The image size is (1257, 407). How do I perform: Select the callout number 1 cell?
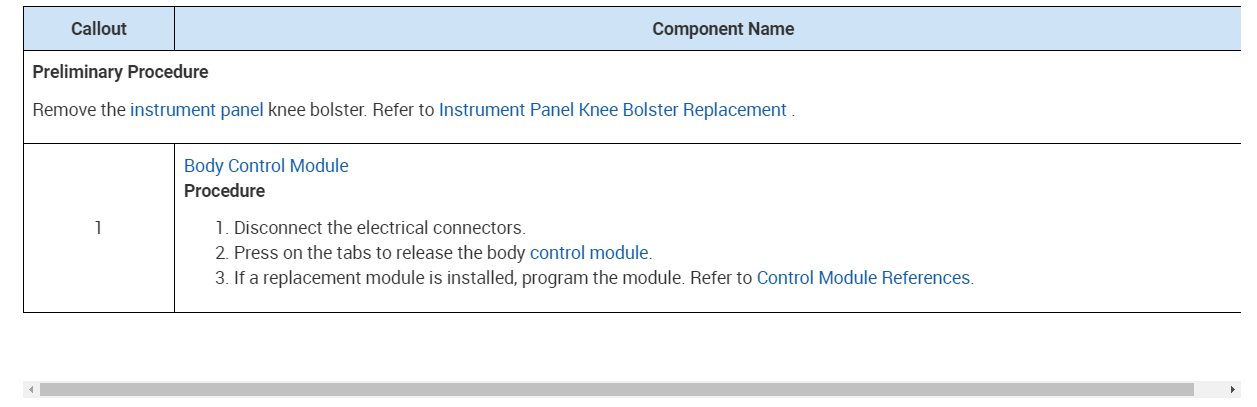[x=98, y=228]
